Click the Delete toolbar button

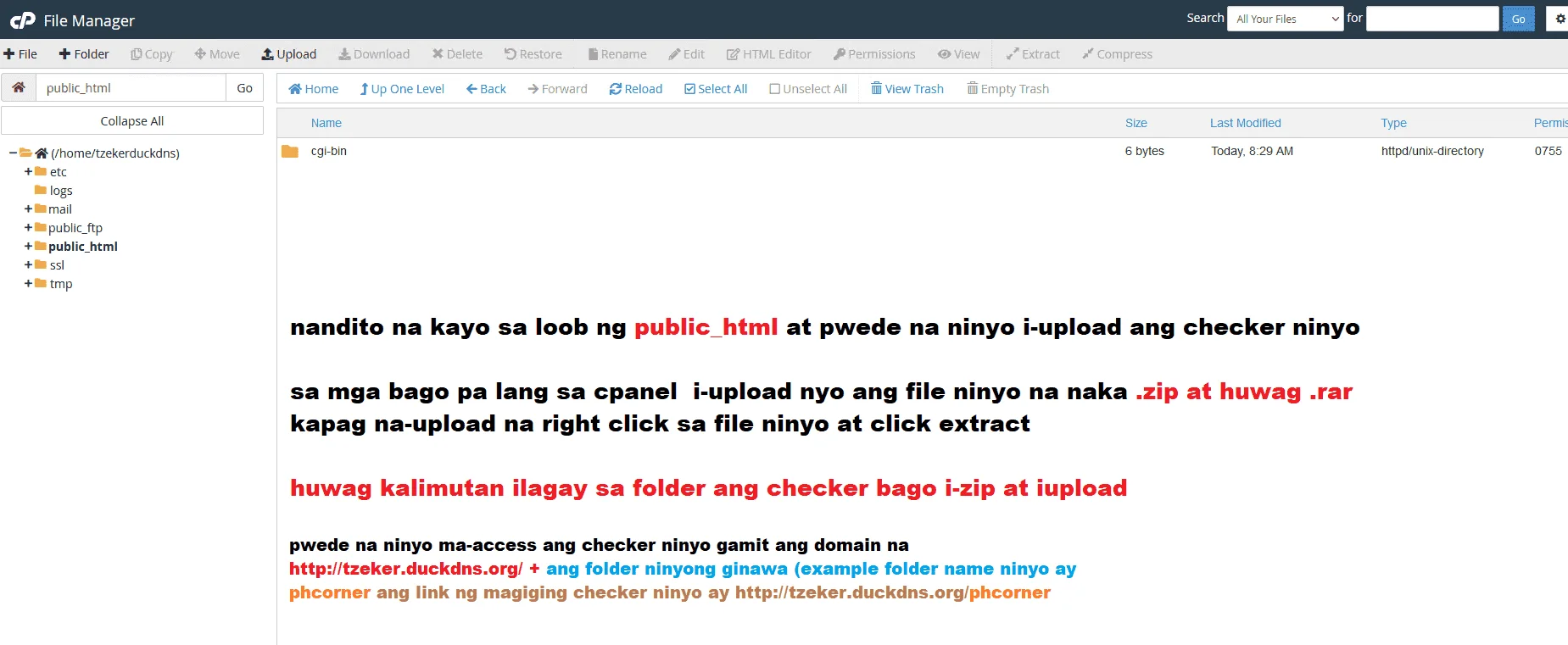point(457,54)
